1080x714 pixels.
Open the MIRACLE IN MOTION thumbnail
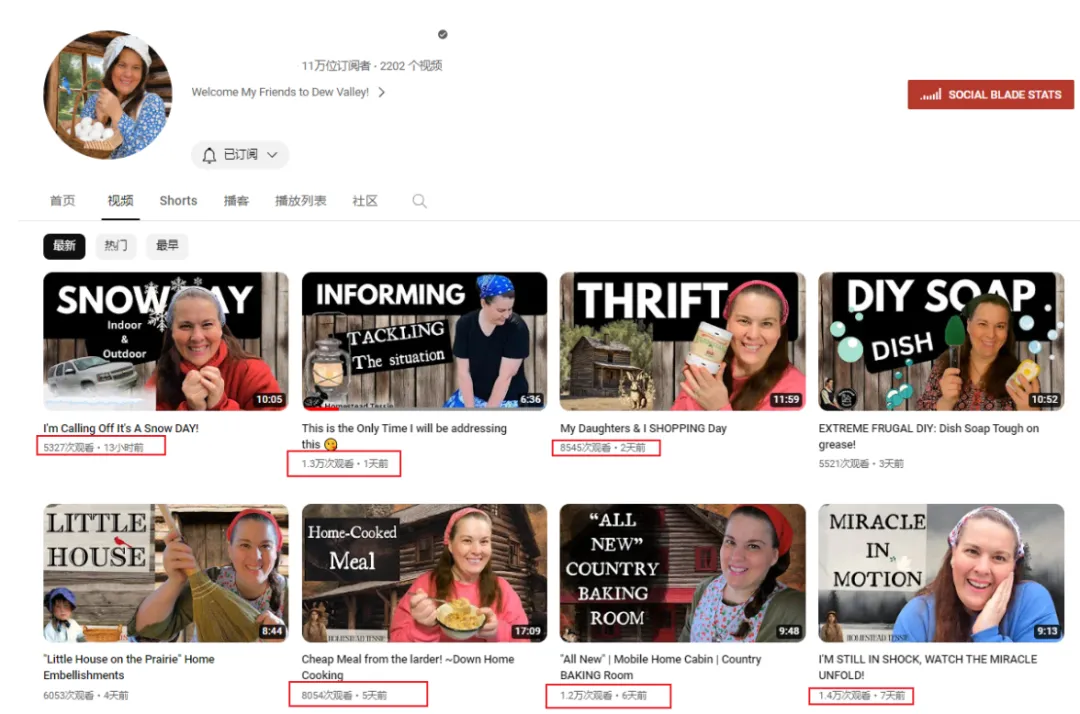(x=941, y=574)
